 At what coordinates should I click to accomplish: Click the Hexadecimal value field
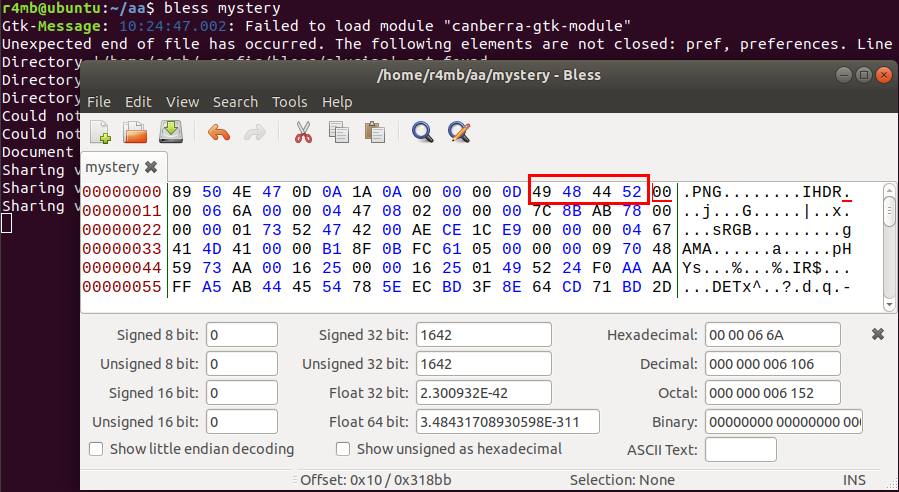(x=773, y=335)
